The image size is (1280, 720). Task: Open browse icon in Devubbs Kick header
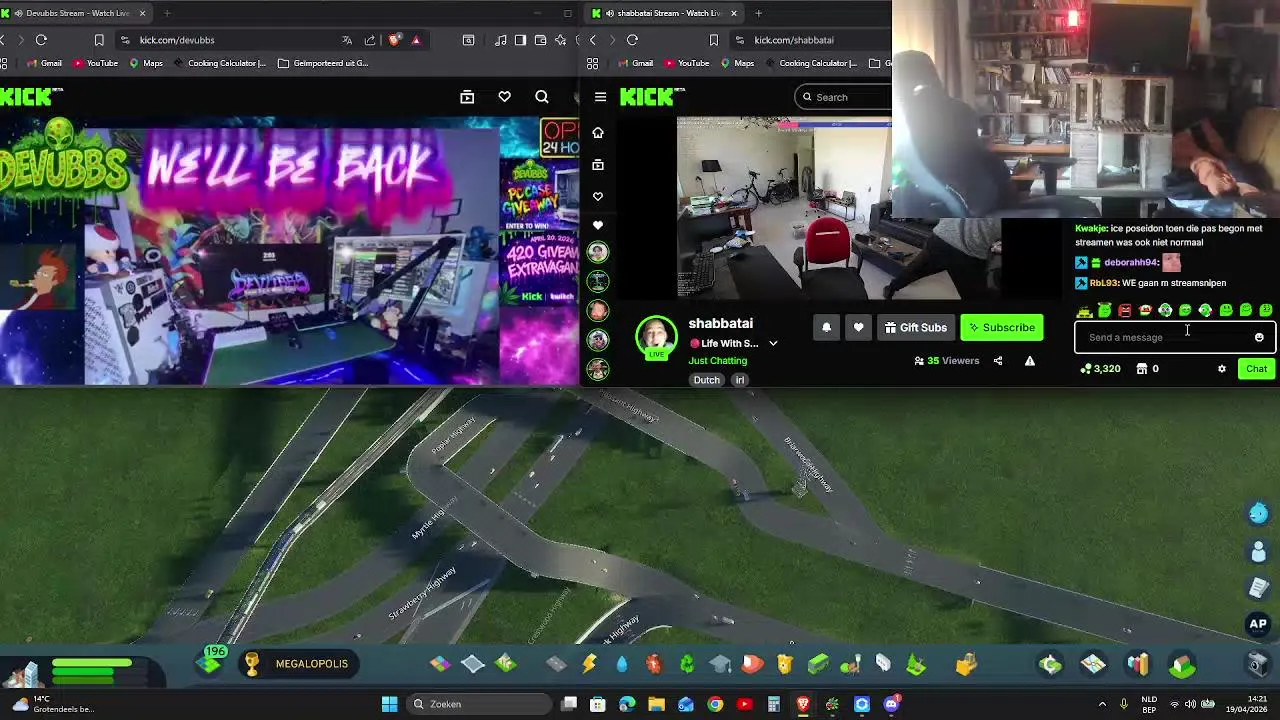[467, 97]
